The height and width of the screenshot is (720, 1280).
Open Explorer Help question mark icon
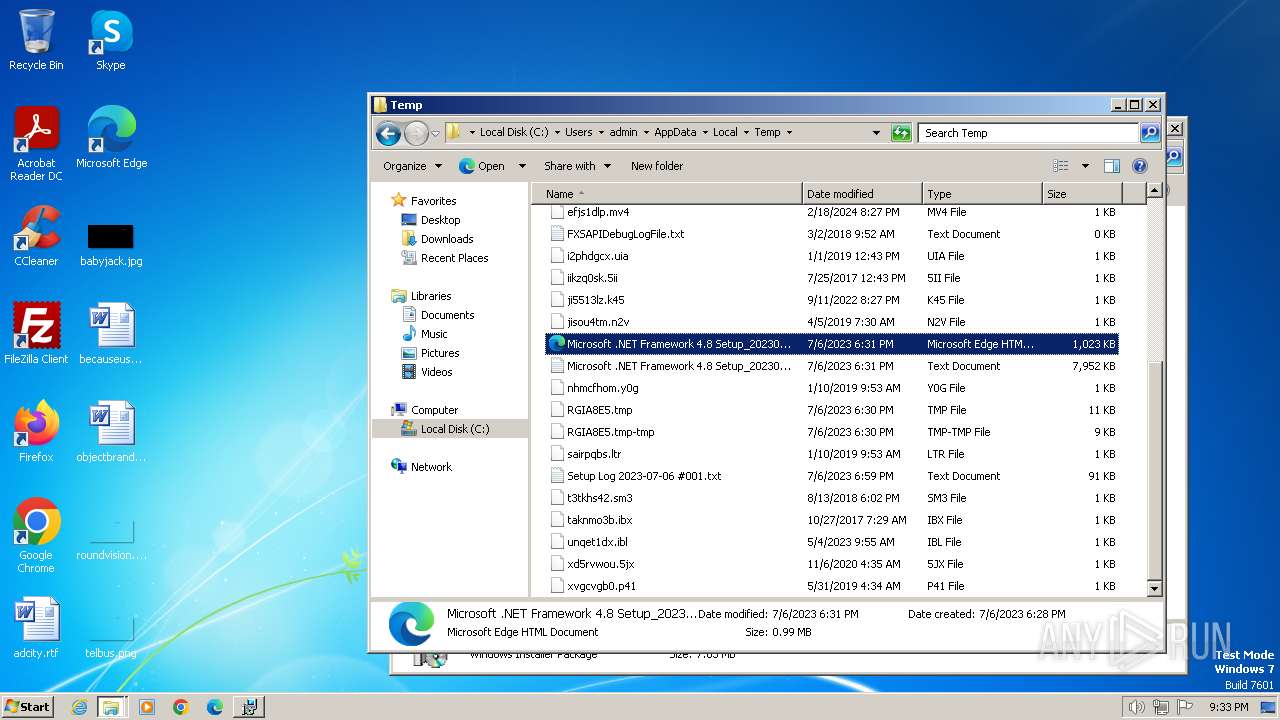coord(1139,166)
